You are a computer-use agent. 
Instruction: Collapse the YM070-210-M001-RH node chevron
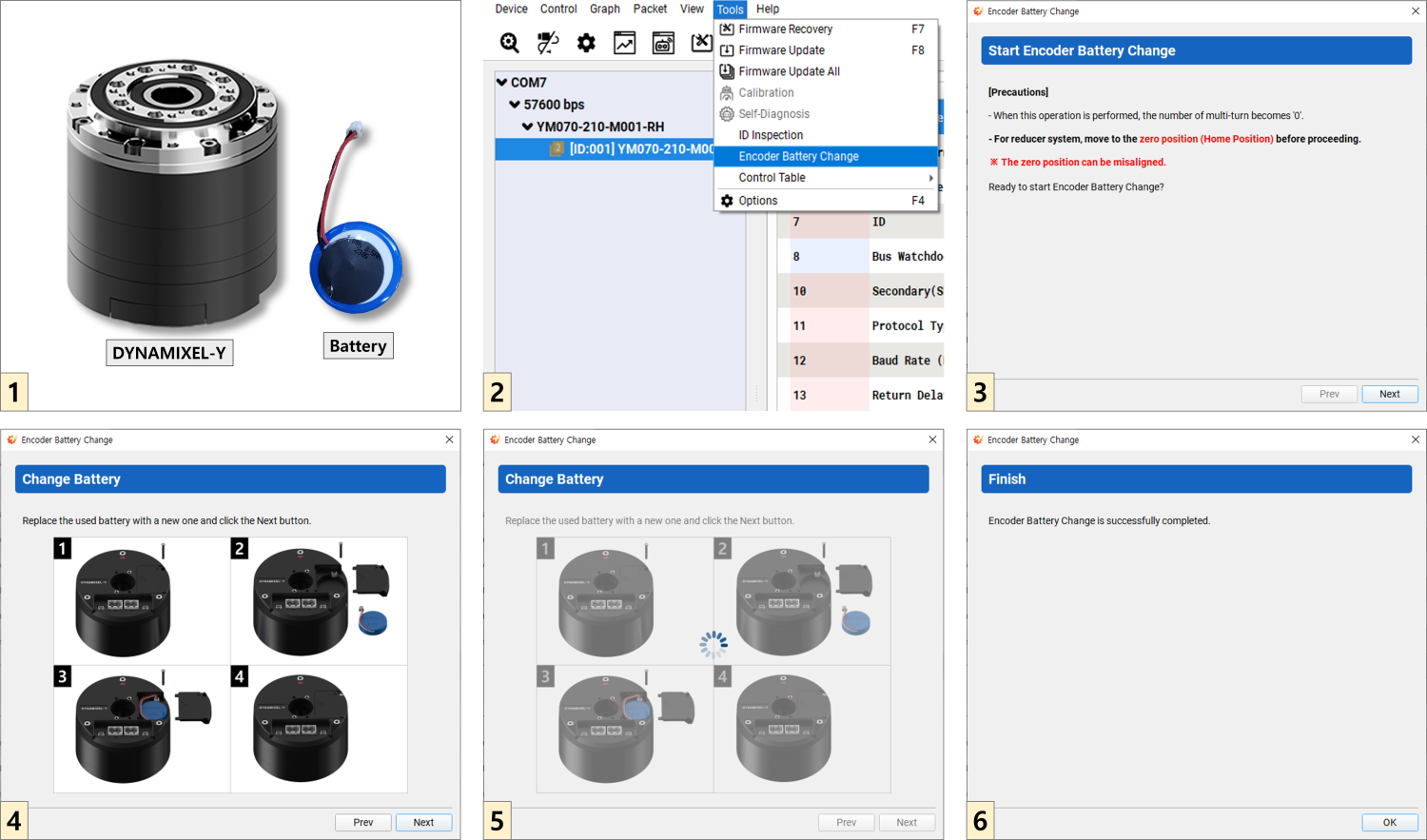point(527,127)
